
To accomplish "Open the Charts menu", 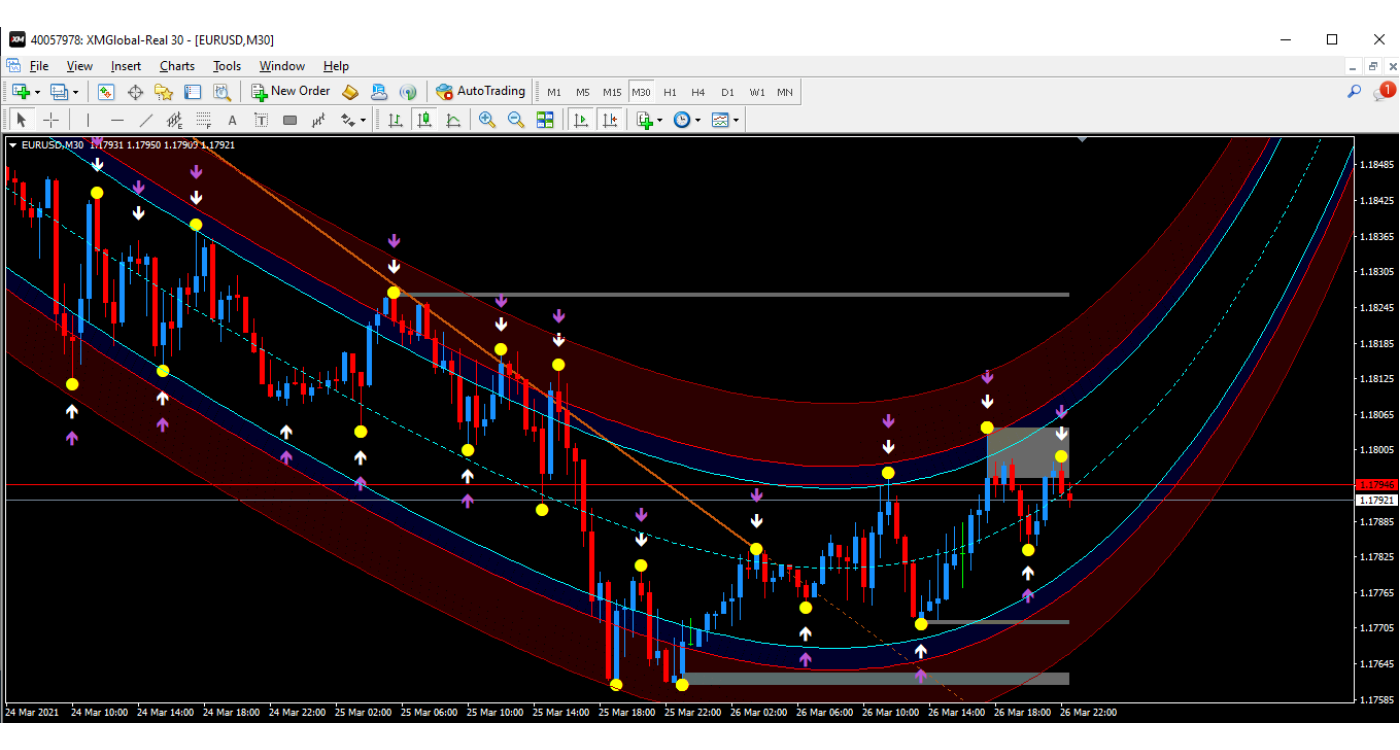I will click(x=177, y=66).
